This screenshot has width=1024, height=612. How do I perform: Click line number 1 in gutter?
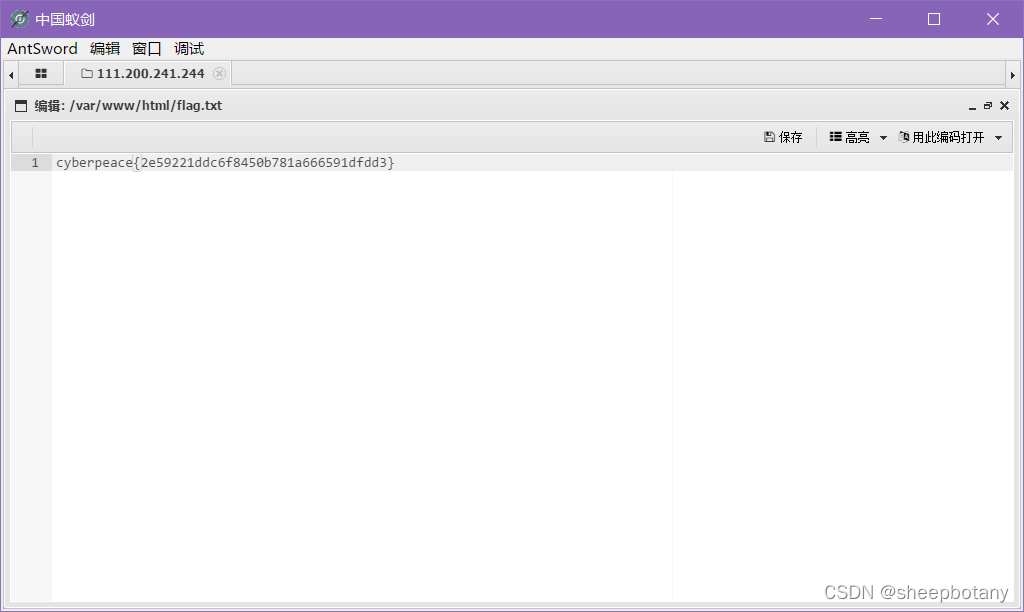[35, 163]
